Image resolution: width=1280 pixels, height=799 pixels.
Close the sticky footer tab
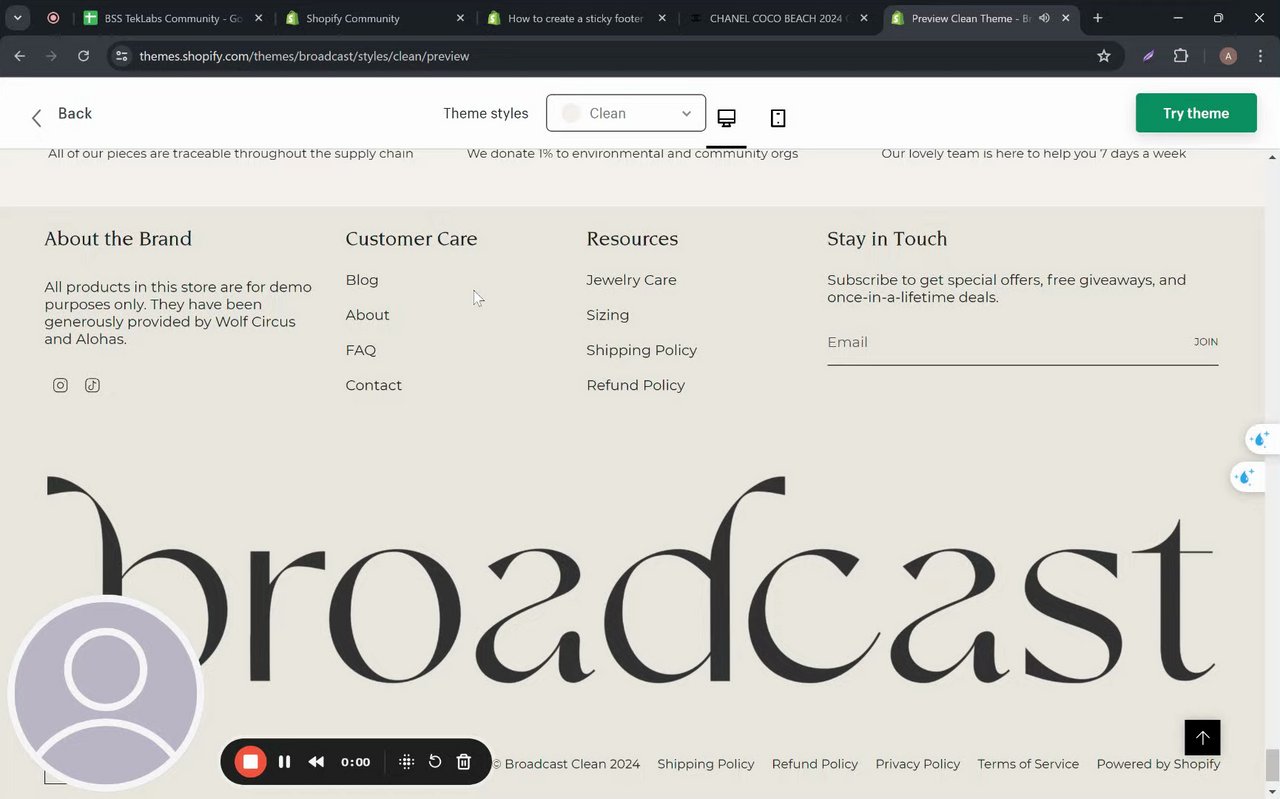click(662, 18)
